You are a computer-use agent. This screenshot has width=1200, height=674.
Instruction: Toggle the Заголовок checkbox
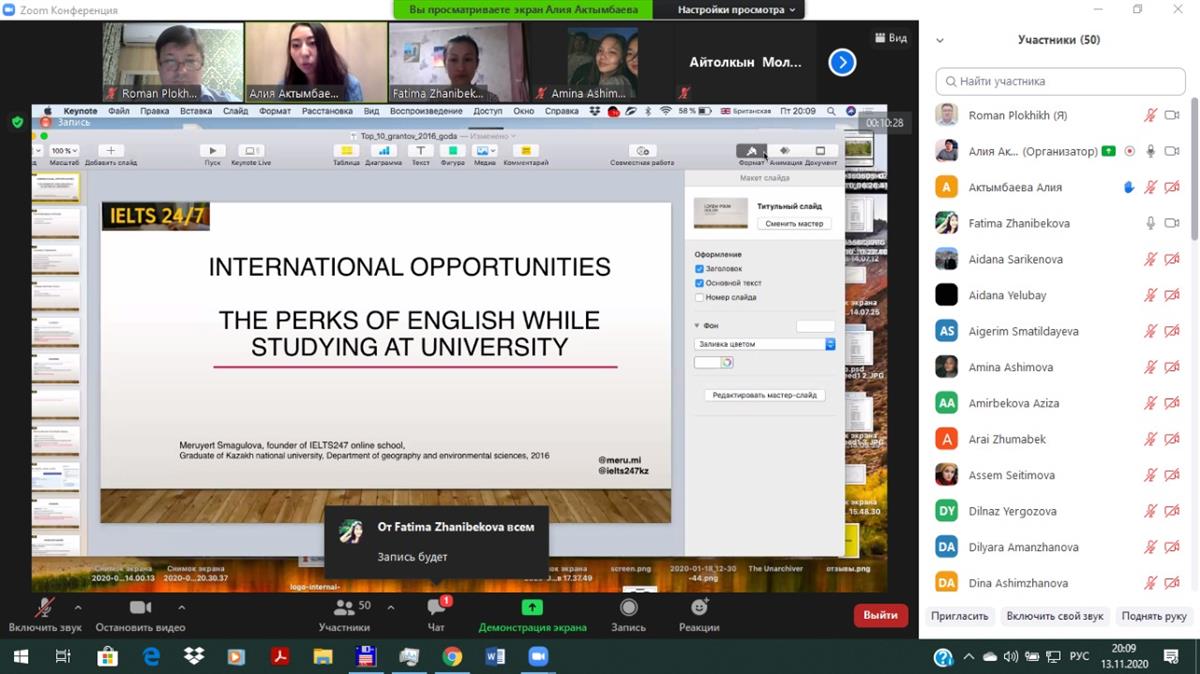pos(700,269)
